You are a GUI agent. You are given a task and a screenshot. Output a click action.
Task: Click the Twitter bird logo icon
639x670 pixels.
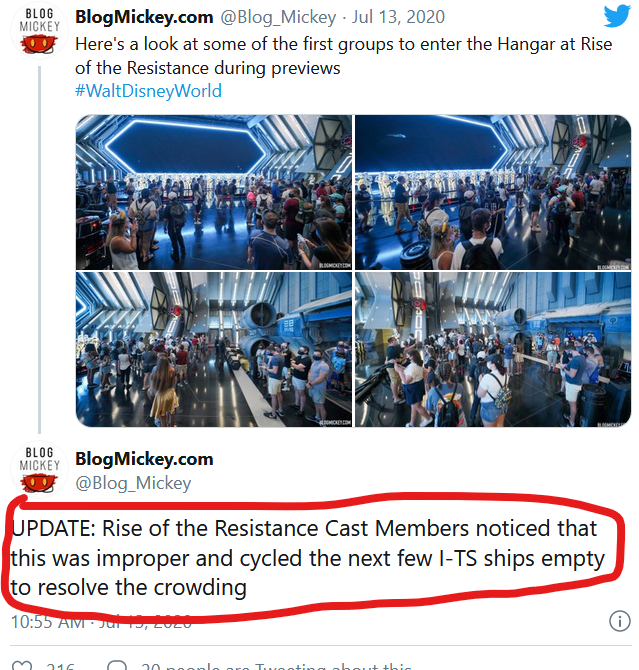point(617,16)
